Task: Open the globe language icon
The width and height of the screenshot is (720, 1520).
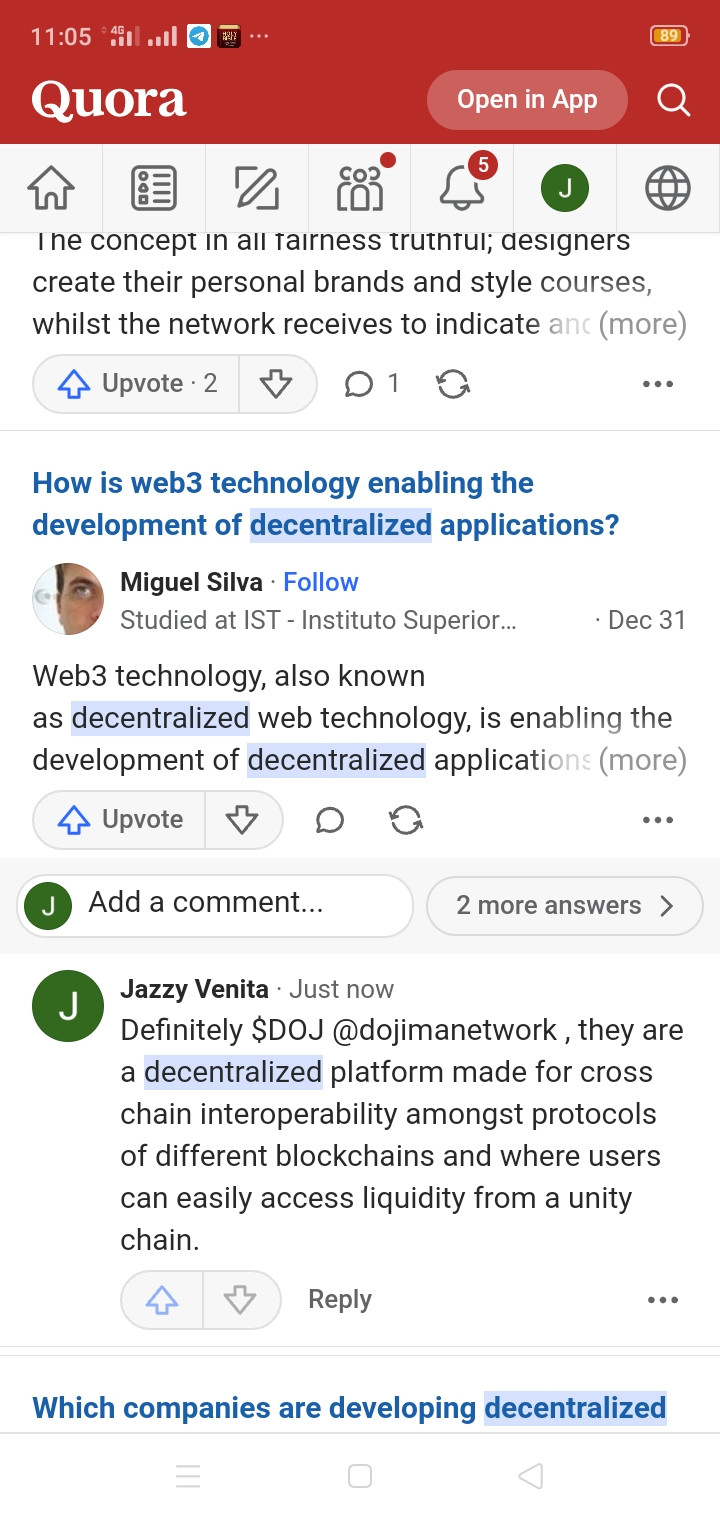Action: coord(668,188)
